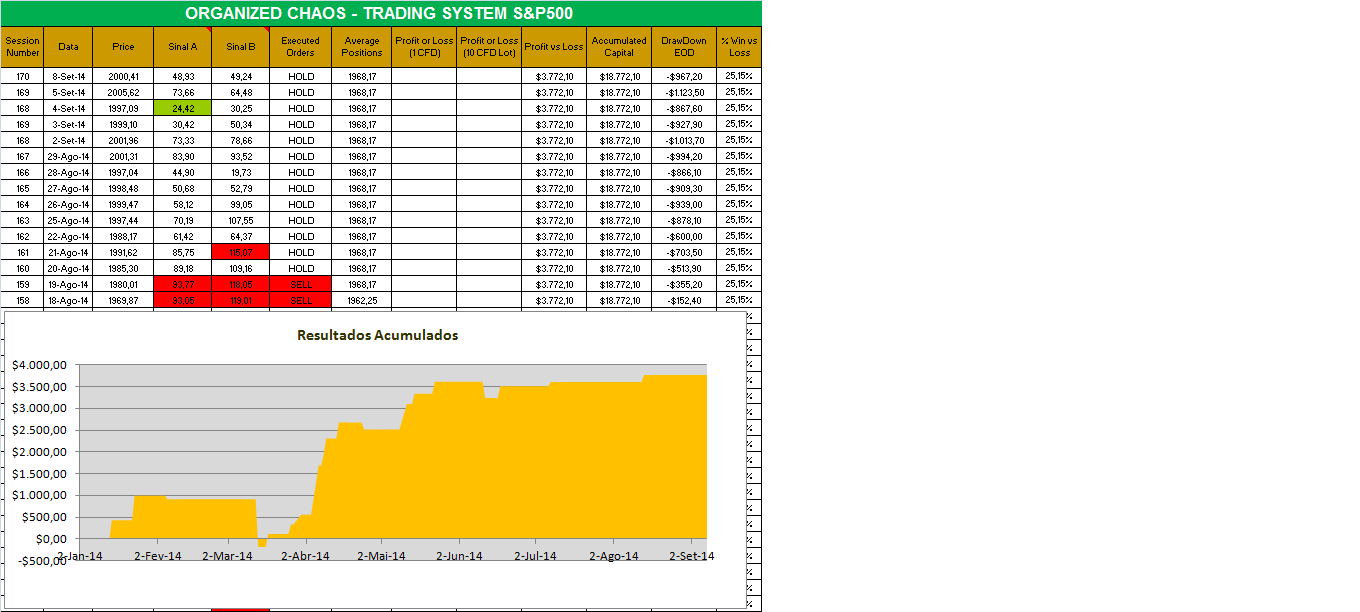Click the red Sinal B cell 119,01

(x=241, y=300)
